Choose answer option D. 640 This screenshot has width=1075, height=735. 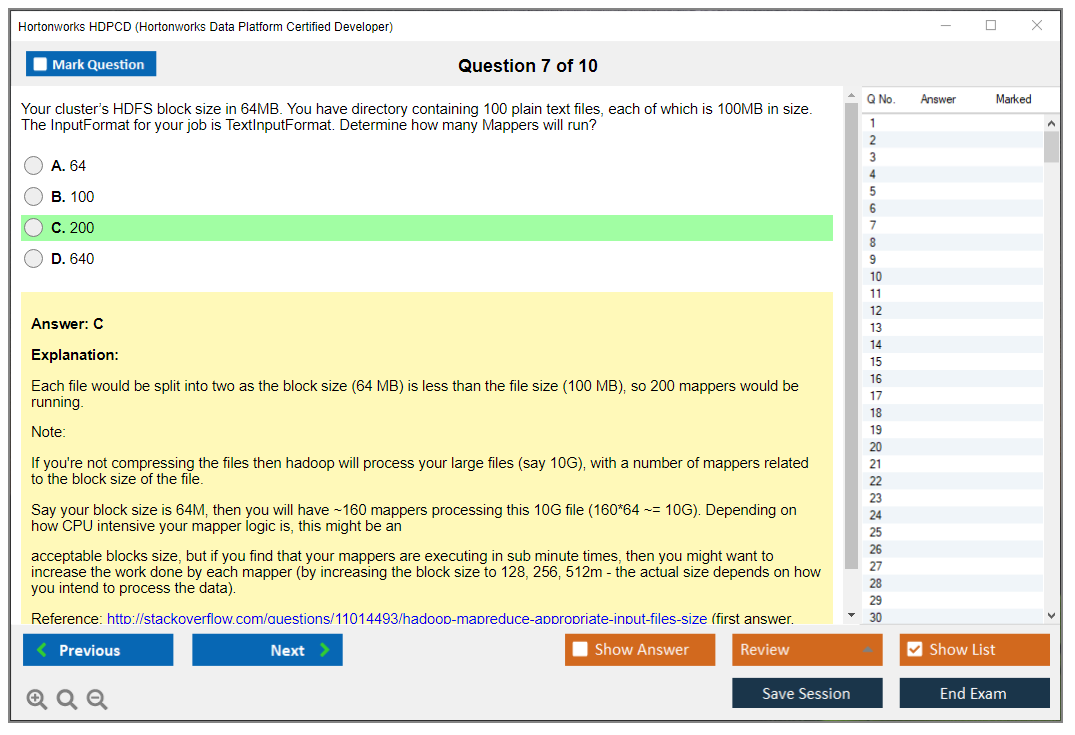click(x=34, y=259)
